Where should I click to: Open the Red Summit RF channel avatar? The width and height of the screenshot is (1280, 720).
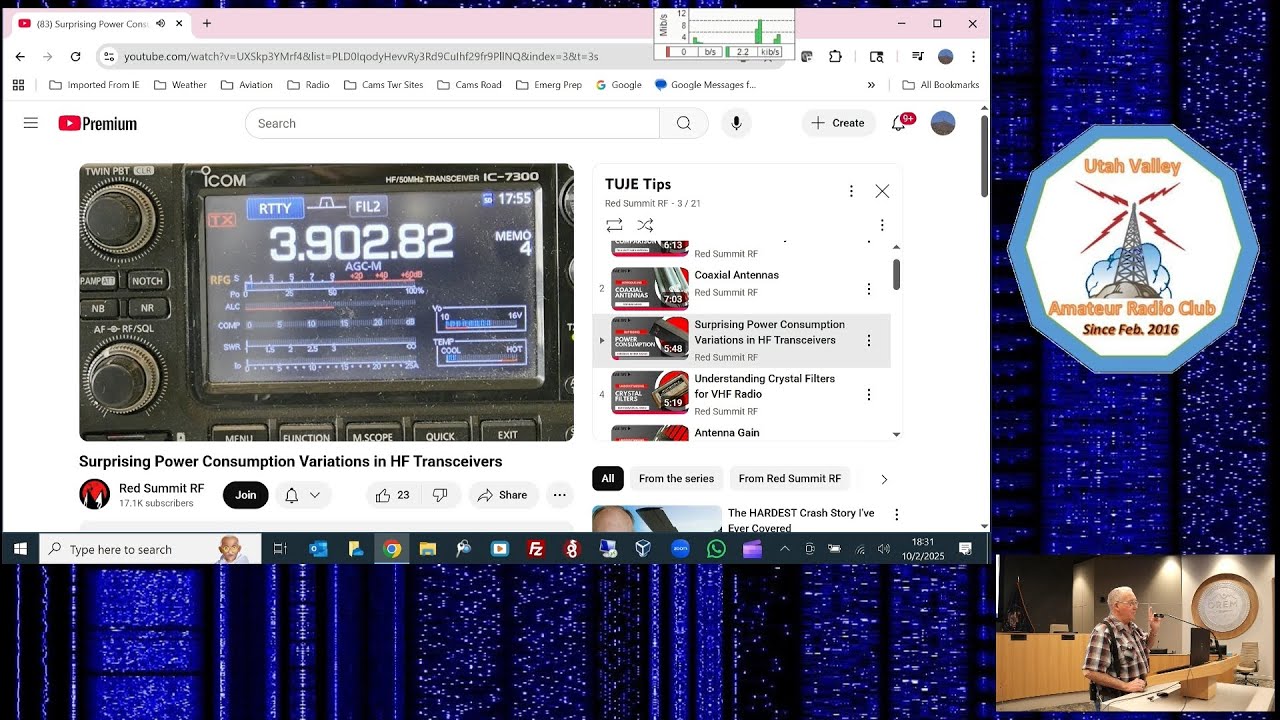(x=95, y=494)
